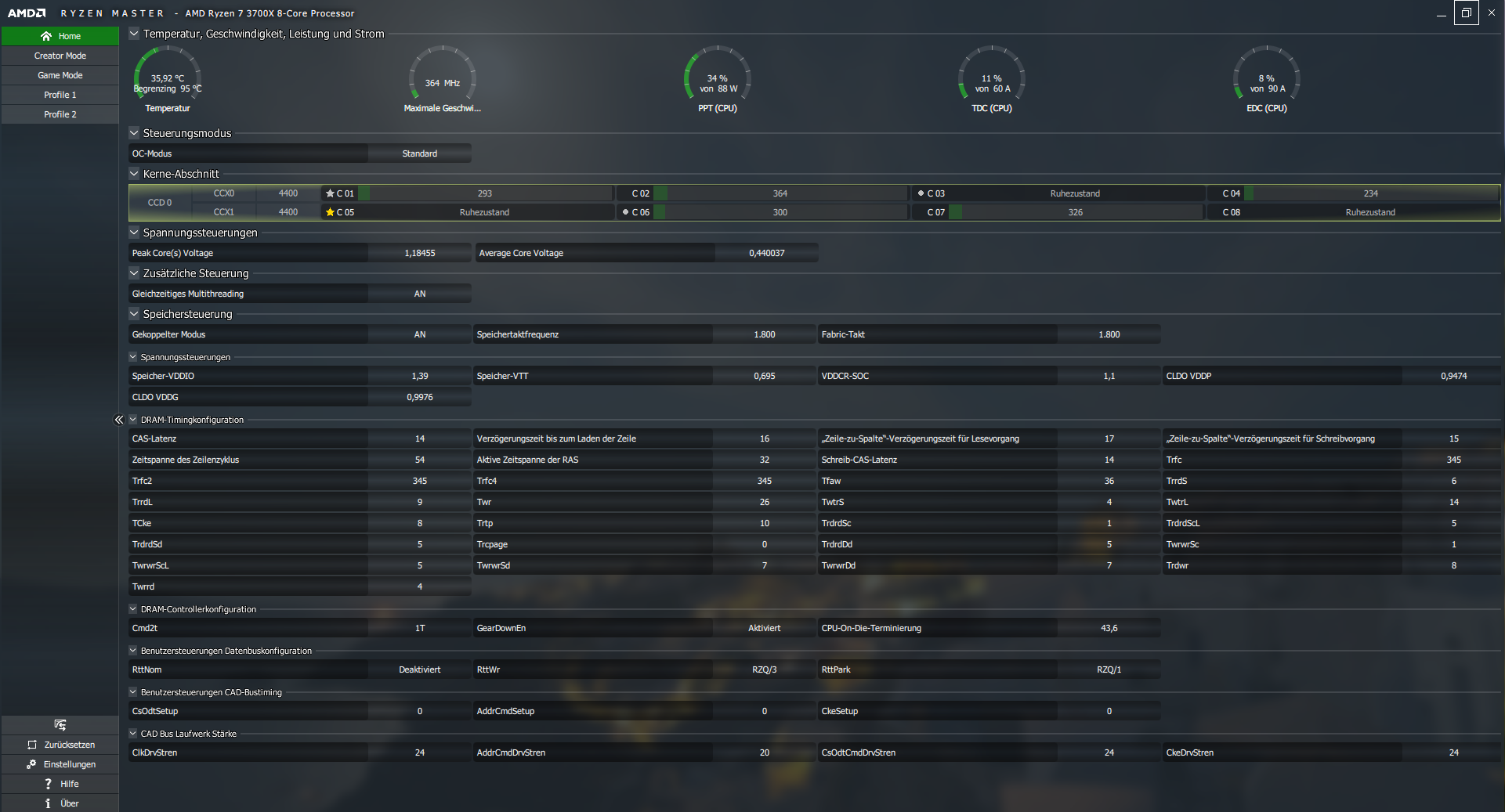This screenshot has width=1505, height=812.
Task: Click CAS-Latenz value 14
Action: 420,438
